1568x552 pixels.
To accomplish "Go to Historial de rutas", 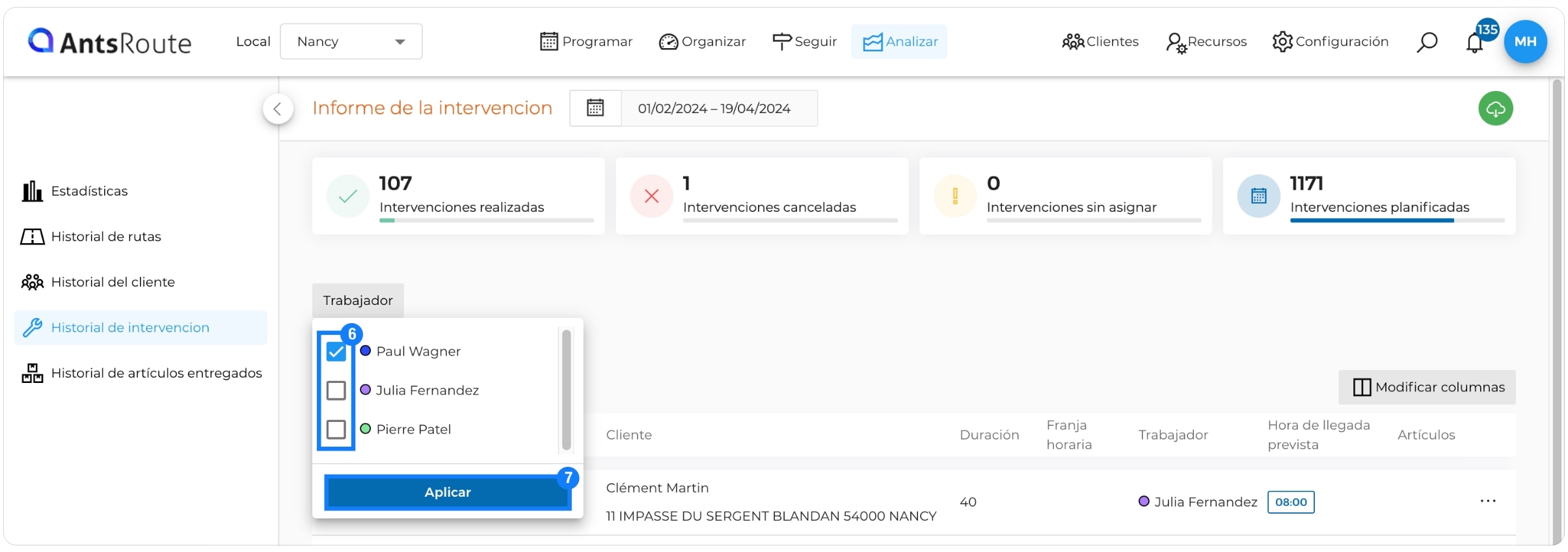I will [91, 237].
